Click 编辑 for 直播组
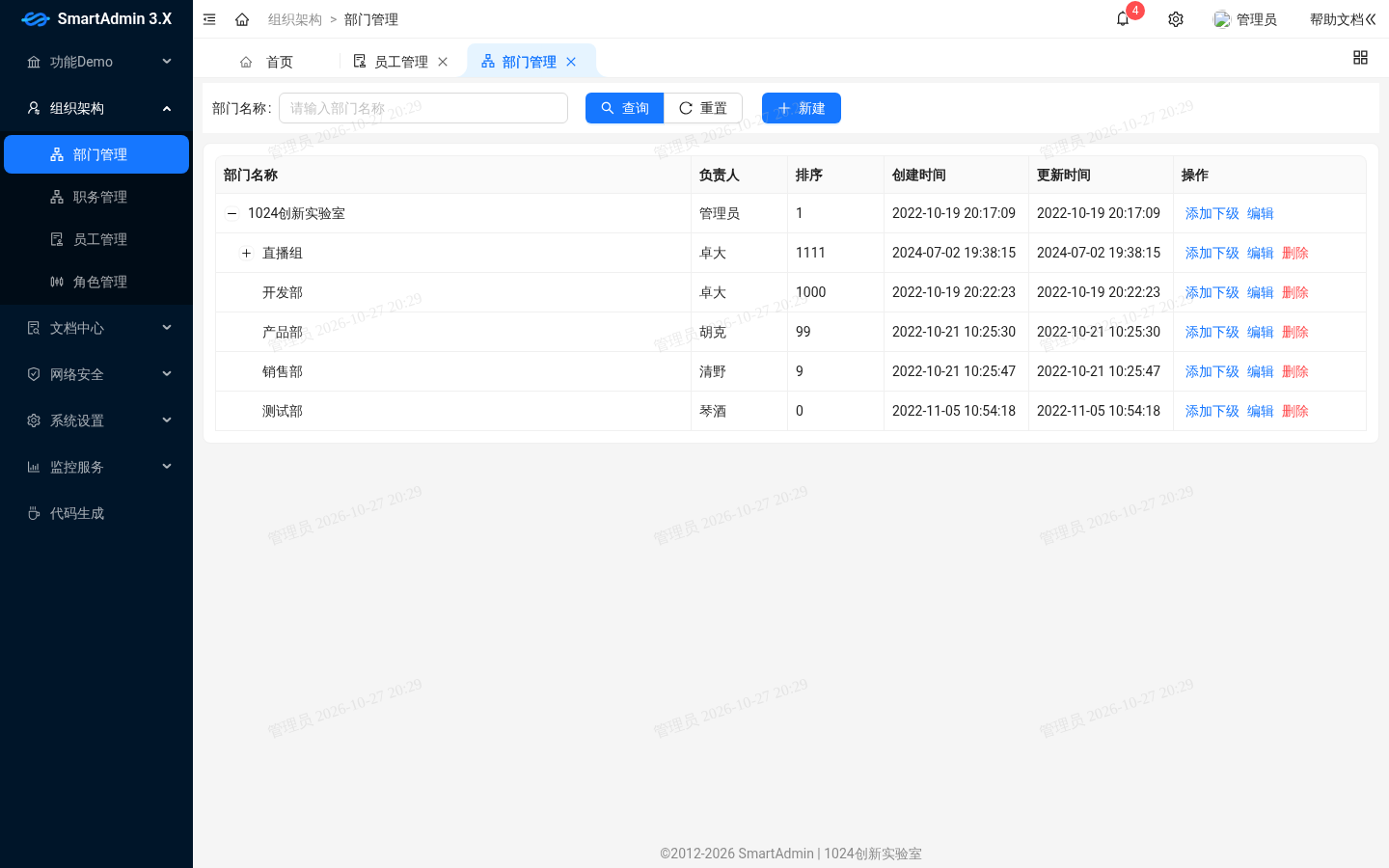This screenshot has width=1389, height=868. coord(1260,253)
